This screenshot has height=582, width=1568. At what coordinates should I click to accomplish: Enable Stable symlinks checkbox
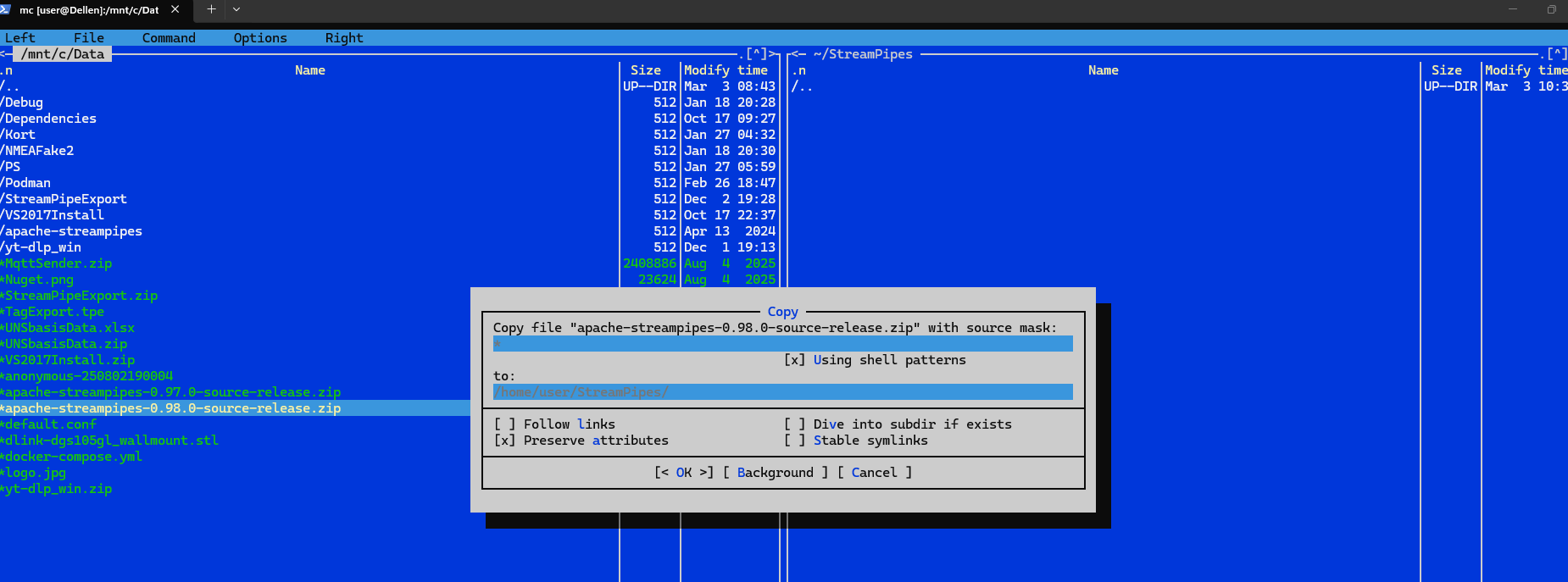coord(795,441)
